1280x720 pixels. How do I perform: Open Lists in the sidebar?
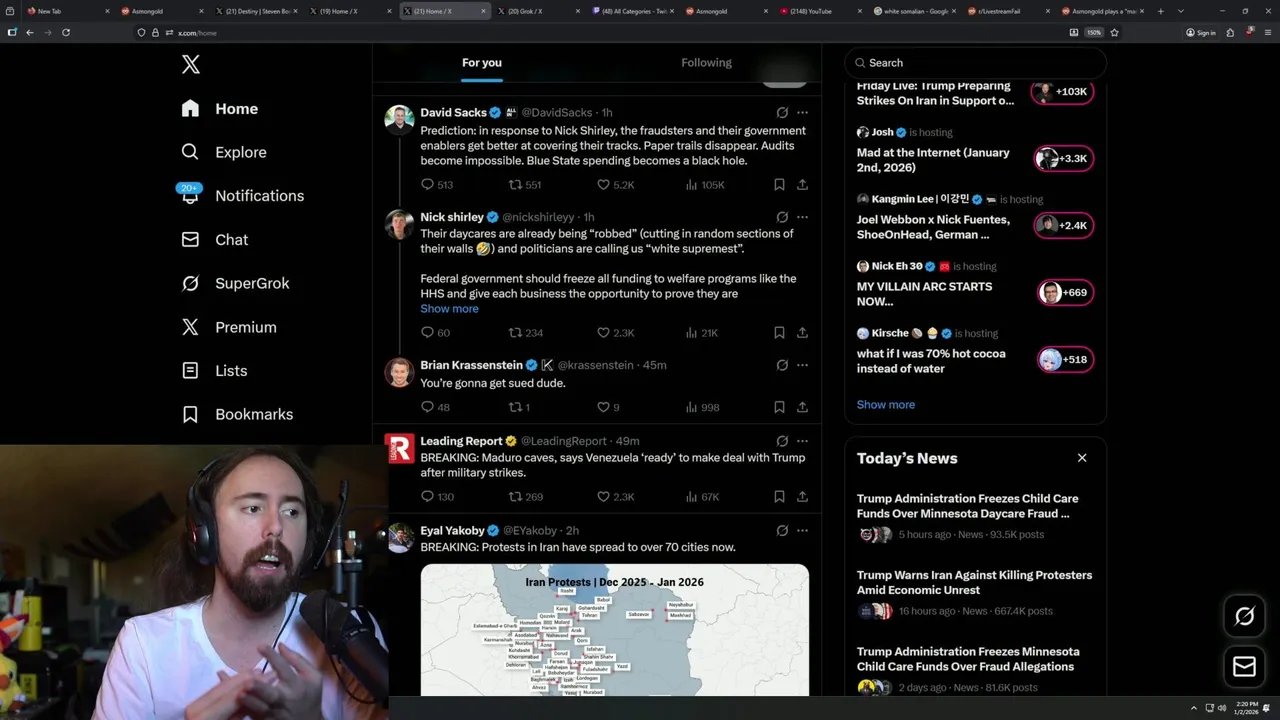[214, 371]
